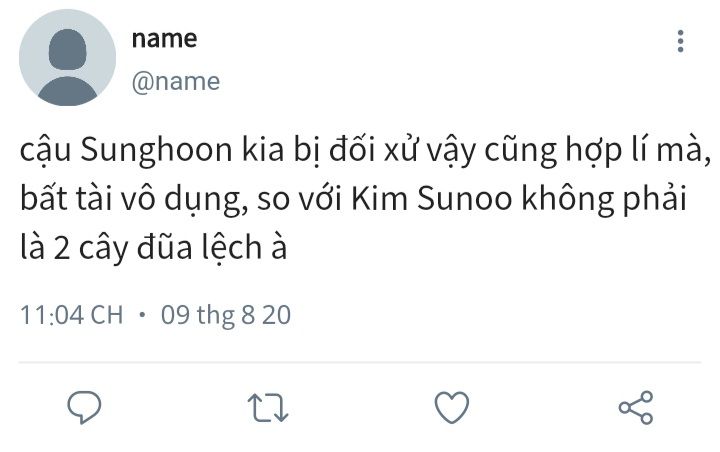The width and height of the screenshot is (720, 452).
Task: Open profile via bold display name "name"
Action: coord(164,39)
